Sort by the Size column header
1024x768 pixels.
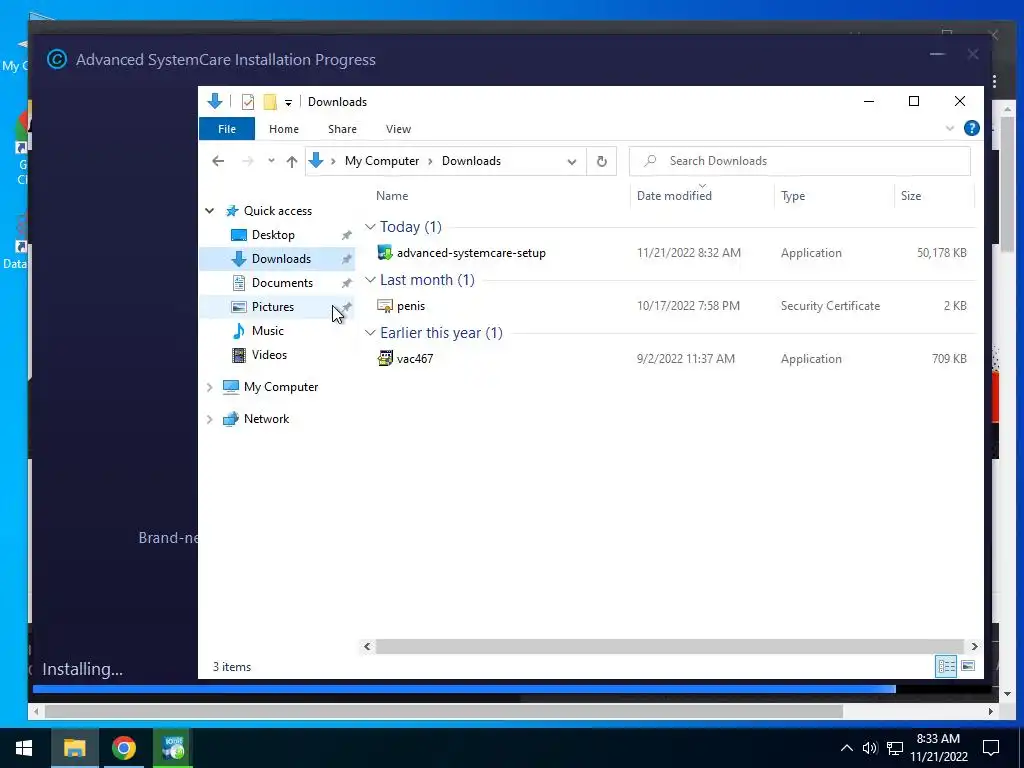(x=910, y=195)
